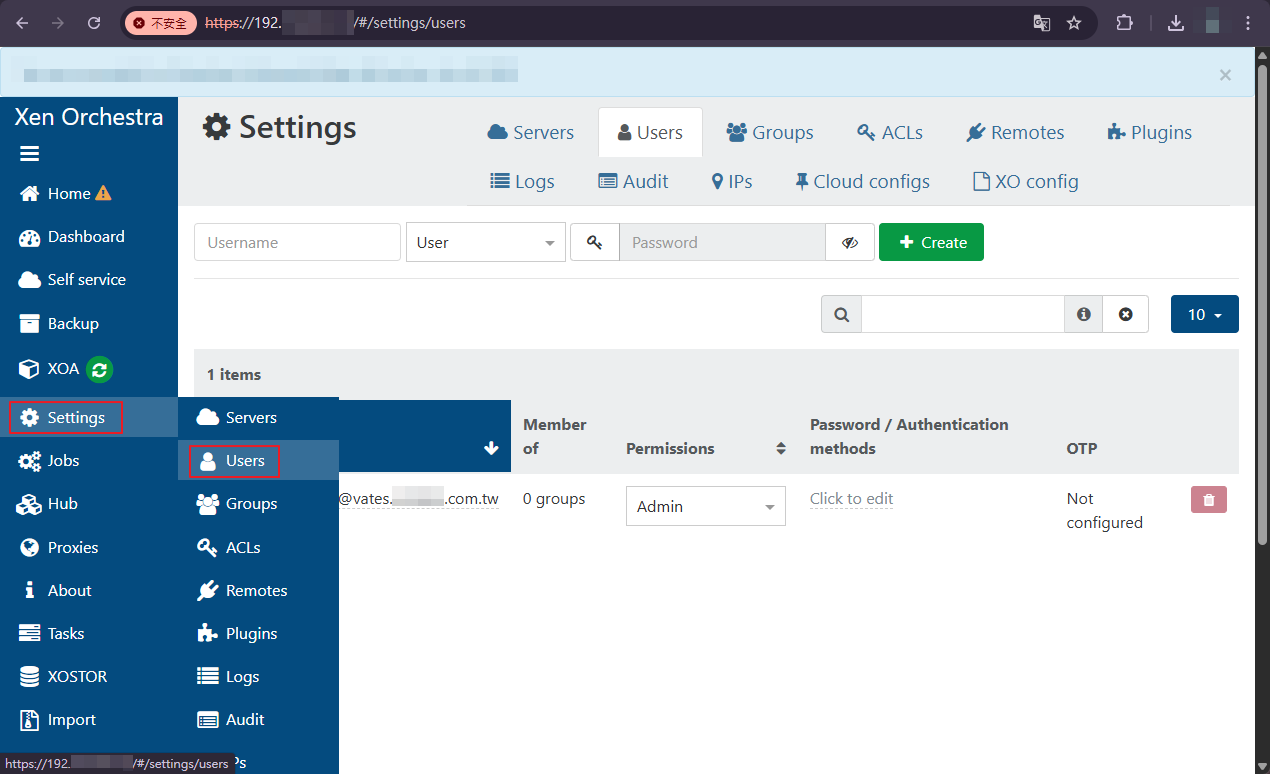Toggle the sidebar hamburger menu icon
The height and width of the screenshot is (774, 1270).
pyautogui.click(x=29, y=154)
